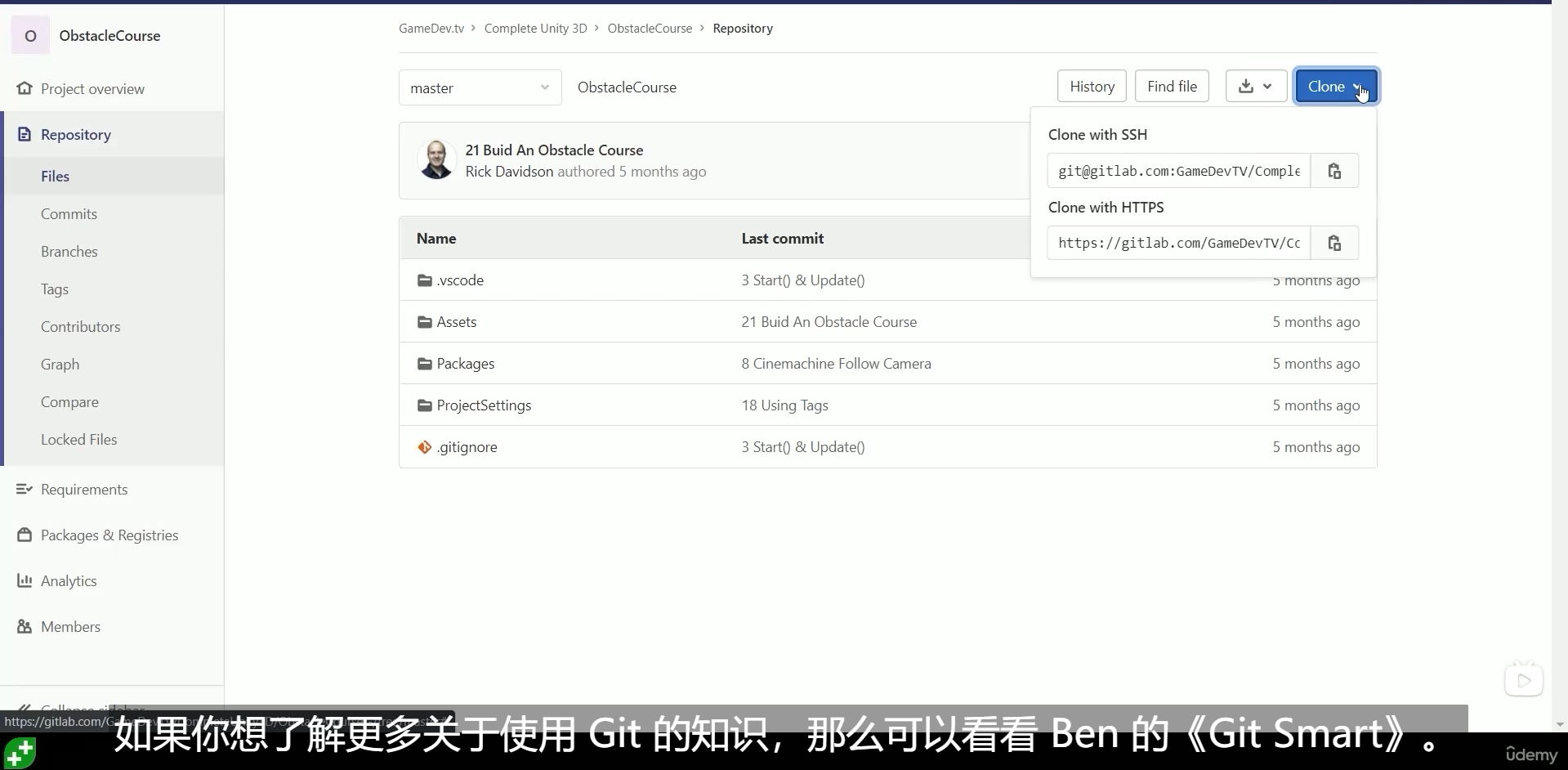Open Compare in the sidebar
1568x770 pixels.
click(69, 401)
